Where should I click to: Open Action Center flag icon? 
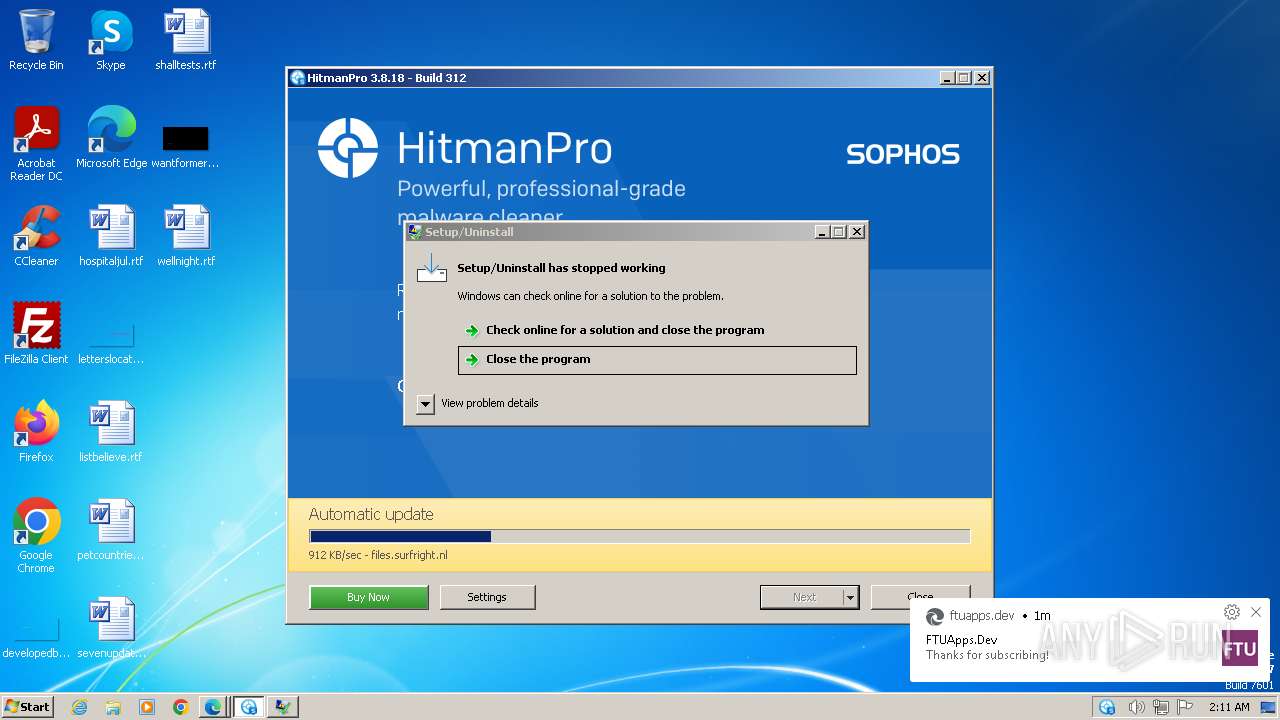pyautogui.click(x=1185, y=707)
